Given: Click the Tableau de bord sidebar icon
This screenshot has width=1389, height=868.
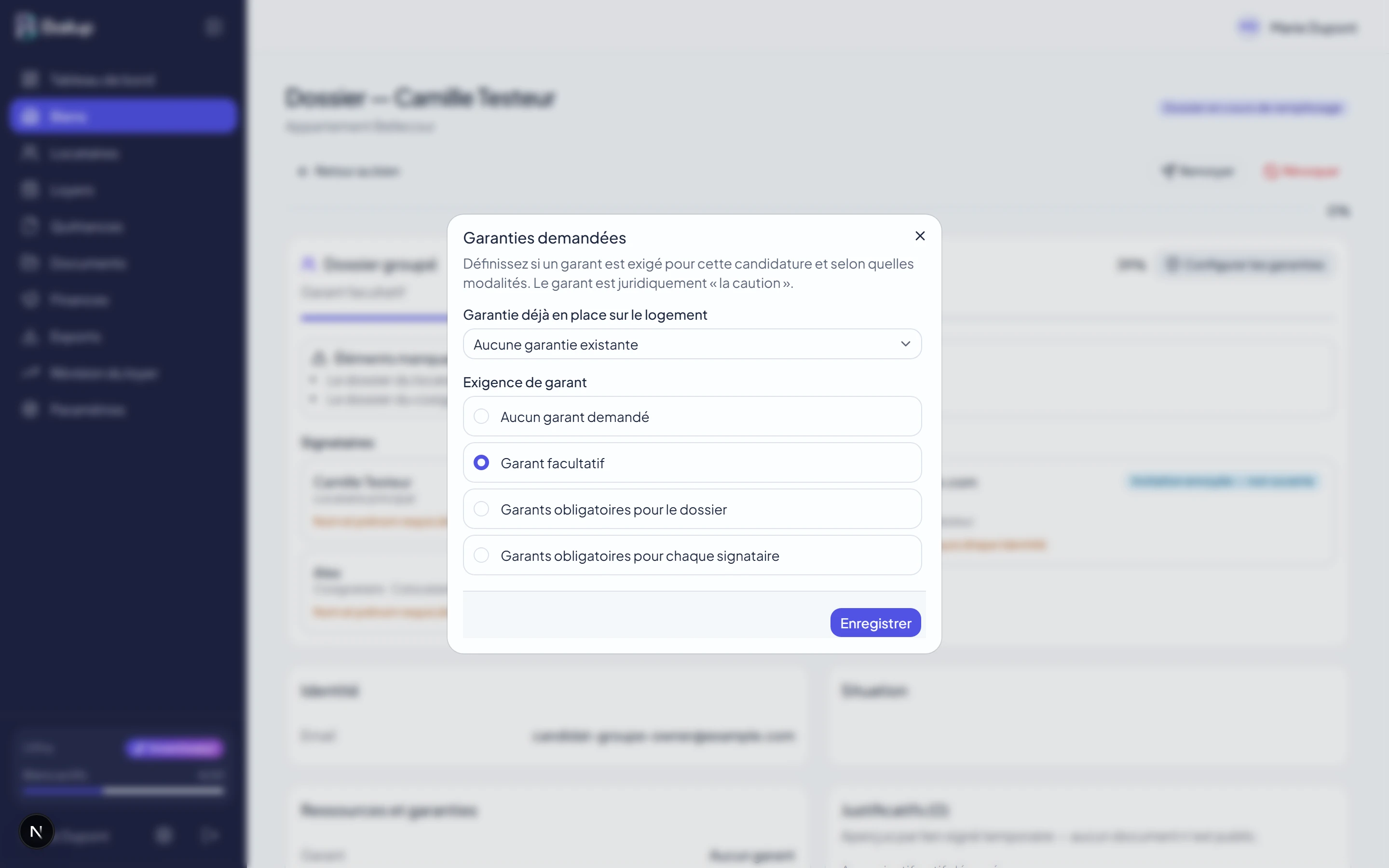Looking at the screenshot, I should (x=30, y=79).
